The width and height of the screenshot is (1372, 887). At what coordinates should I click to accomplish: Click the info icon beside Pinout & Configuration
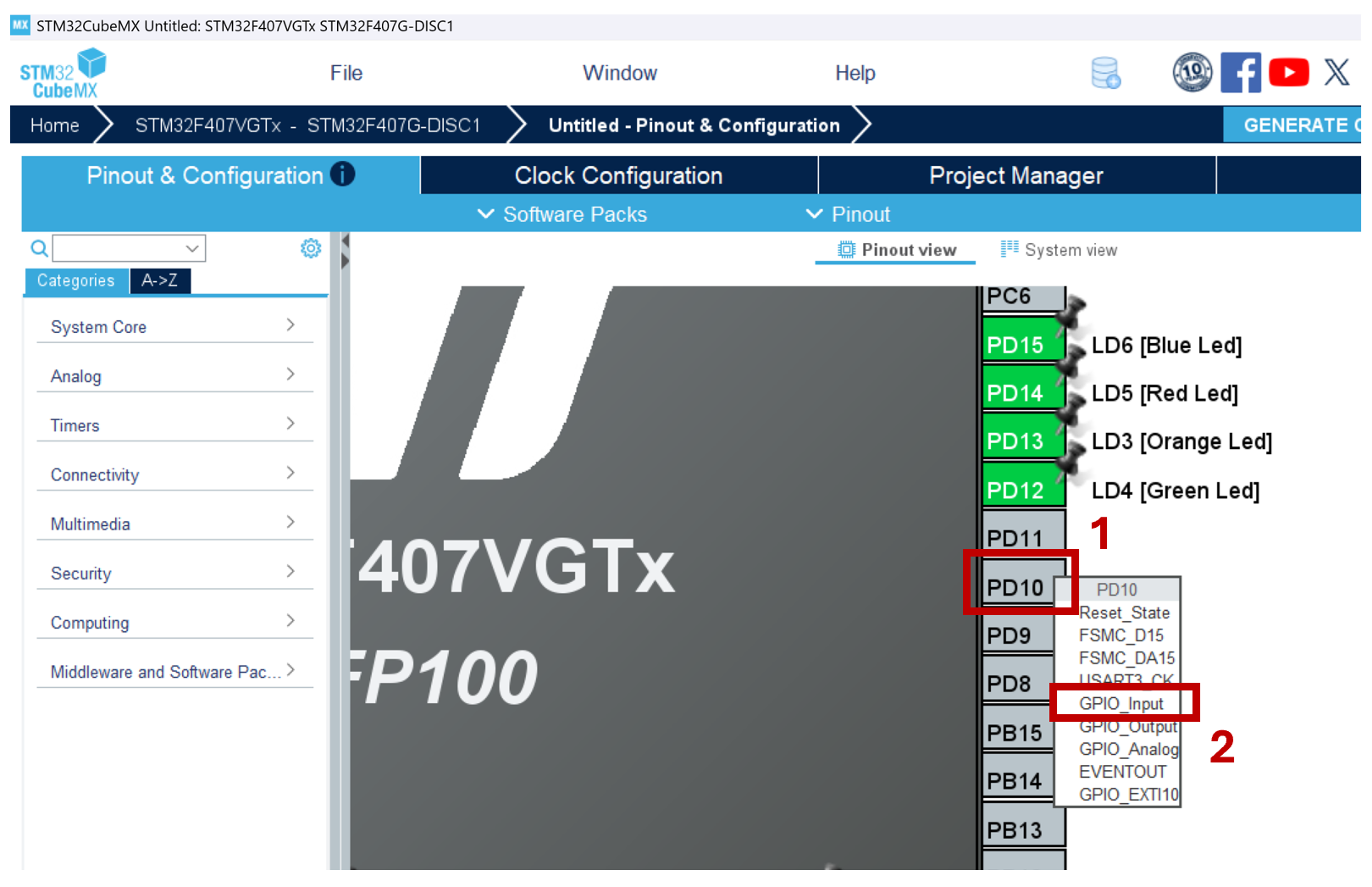click(x=342, y=174)
